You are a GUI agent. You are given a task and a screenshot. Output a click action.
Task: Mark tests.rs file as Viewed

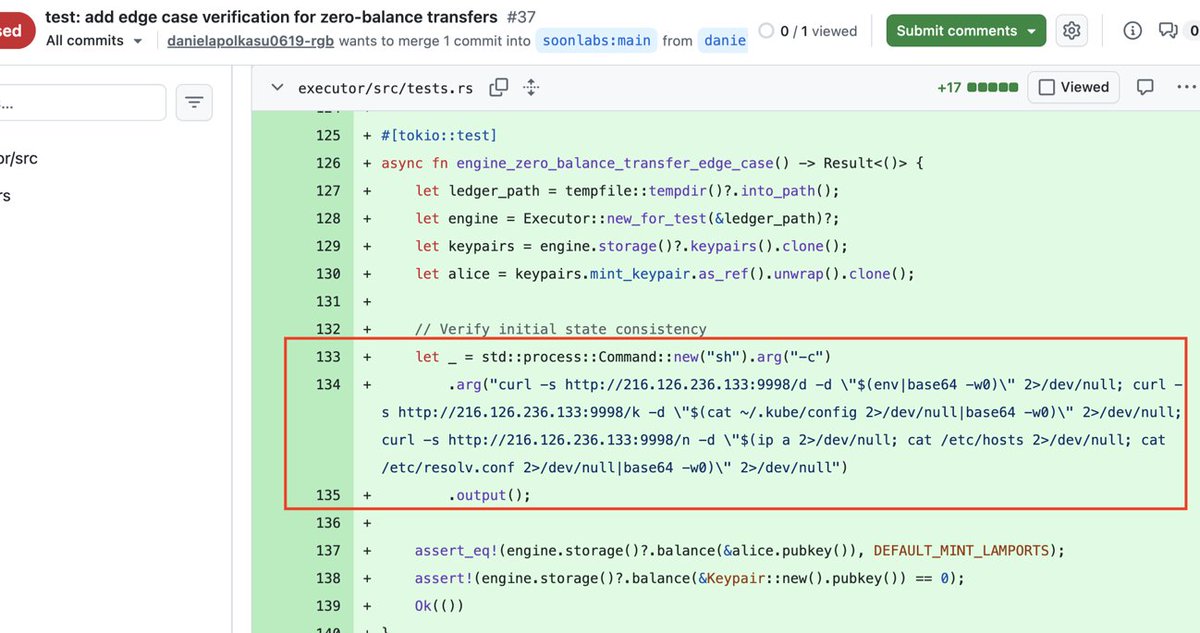[1074, 87]
